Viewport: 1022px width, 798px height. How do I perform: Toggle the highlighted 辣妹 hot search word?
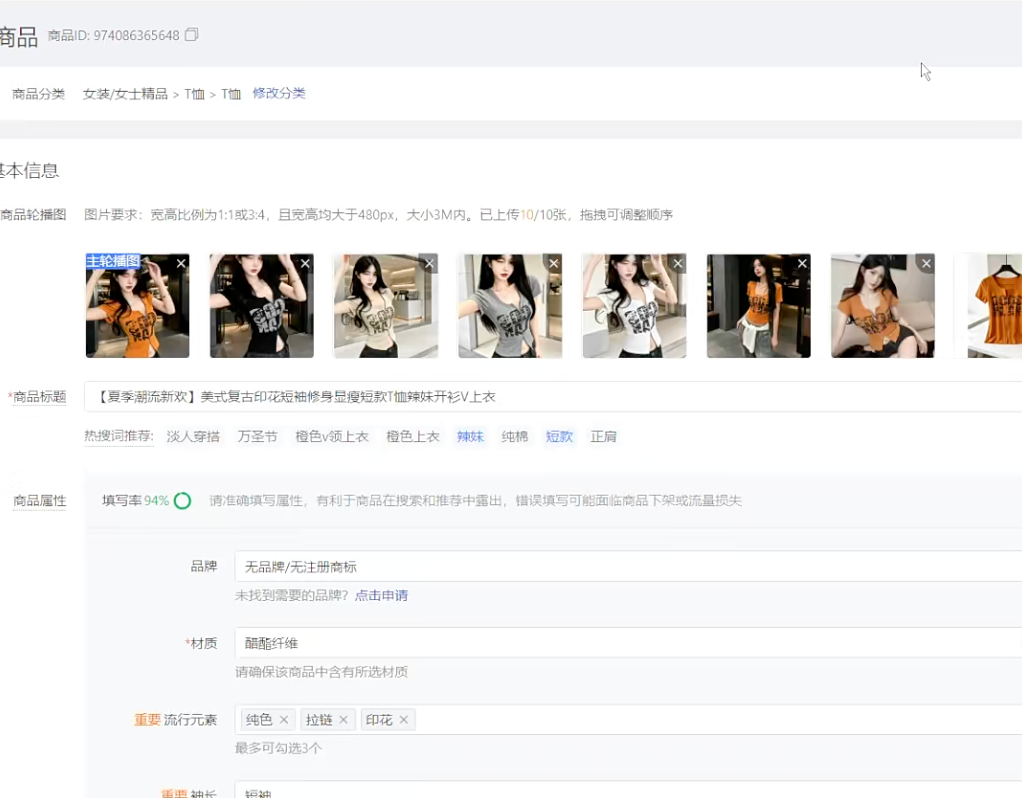coord(471,436)
